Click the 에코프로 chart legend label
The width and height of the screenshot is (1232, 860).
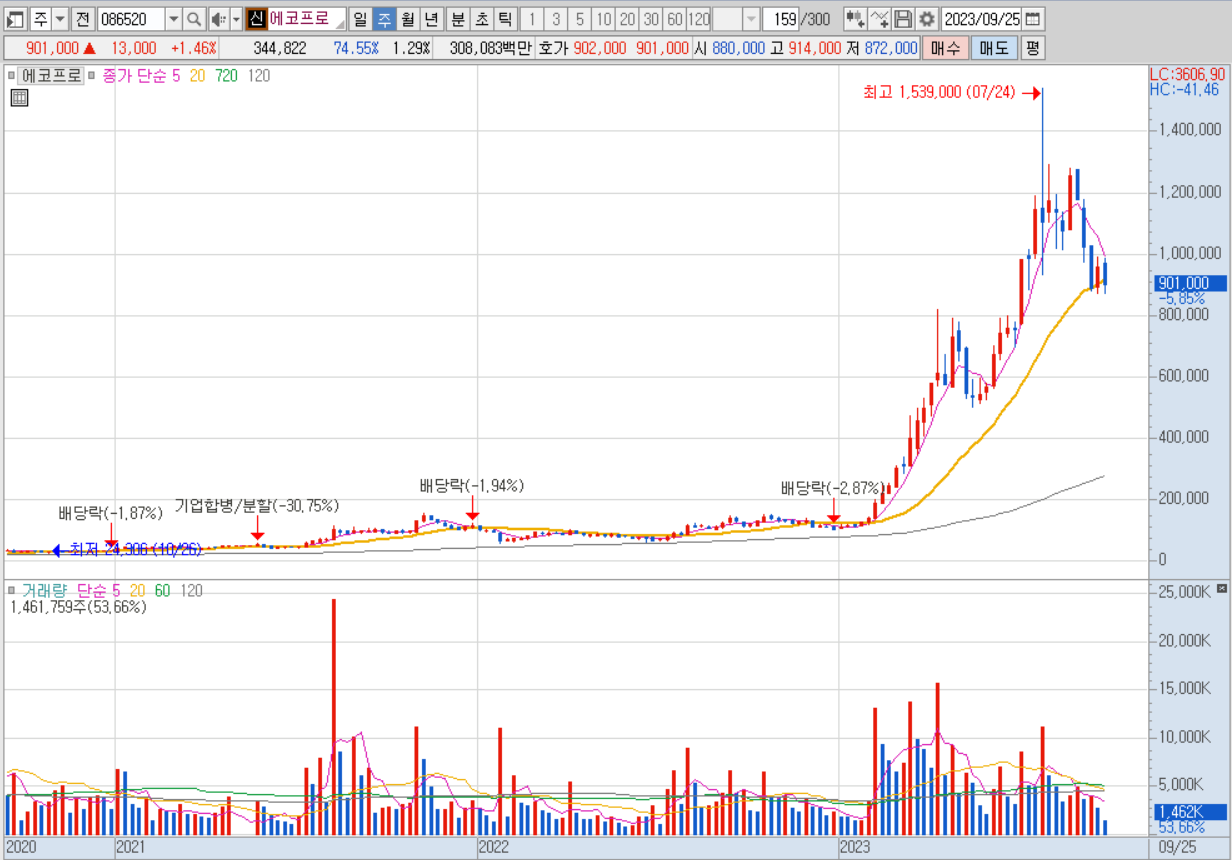click(51, 75)
